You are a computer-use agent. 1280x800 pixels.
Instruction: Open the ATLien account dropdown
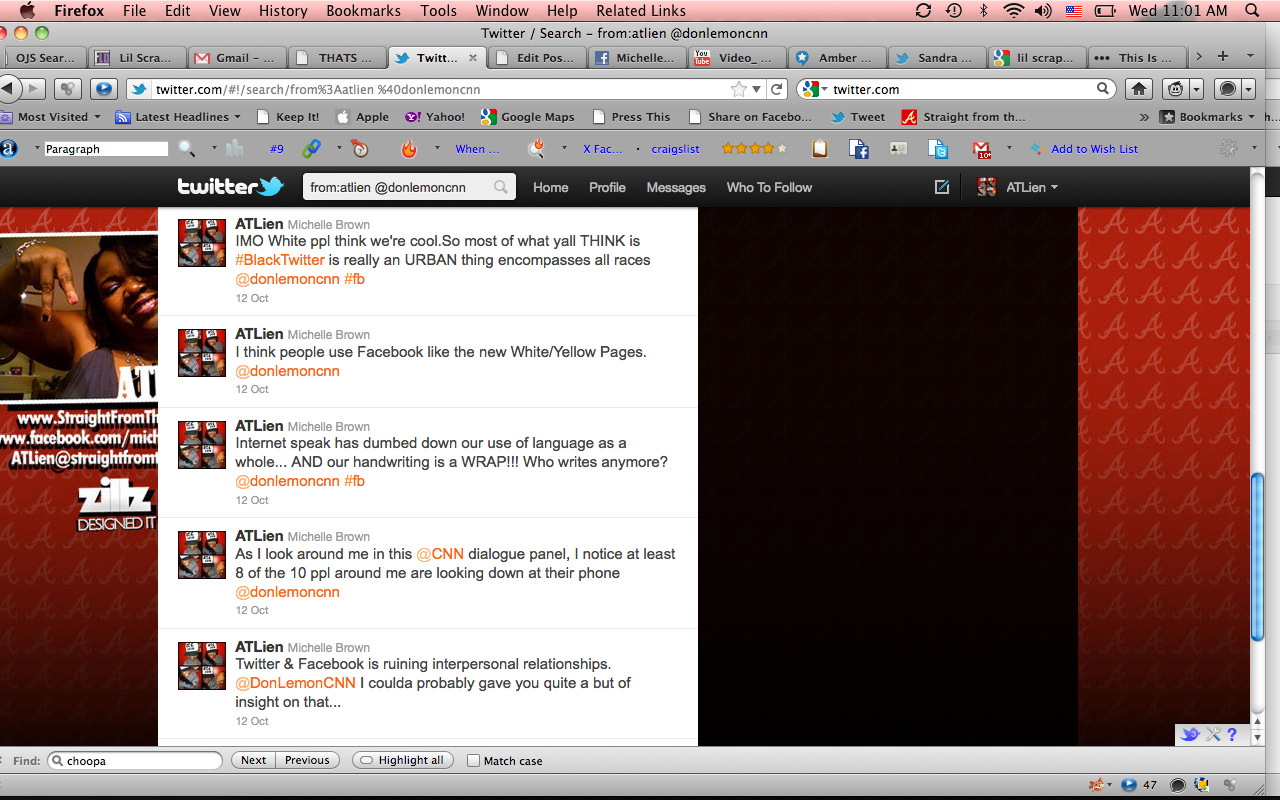(1018, 187)
